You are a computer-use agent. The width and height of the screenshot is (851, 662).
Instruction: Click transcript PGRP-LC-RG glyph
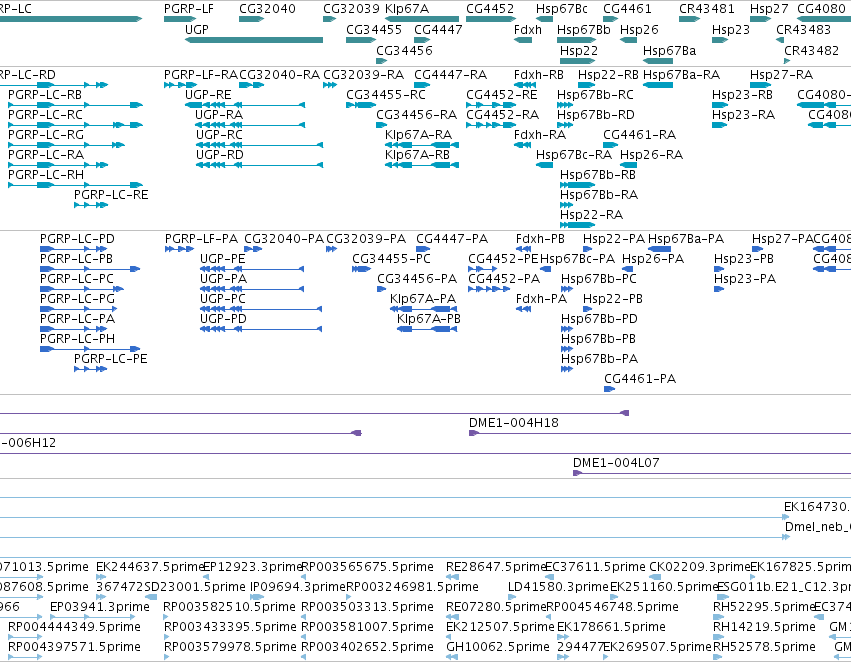(66, 145)
